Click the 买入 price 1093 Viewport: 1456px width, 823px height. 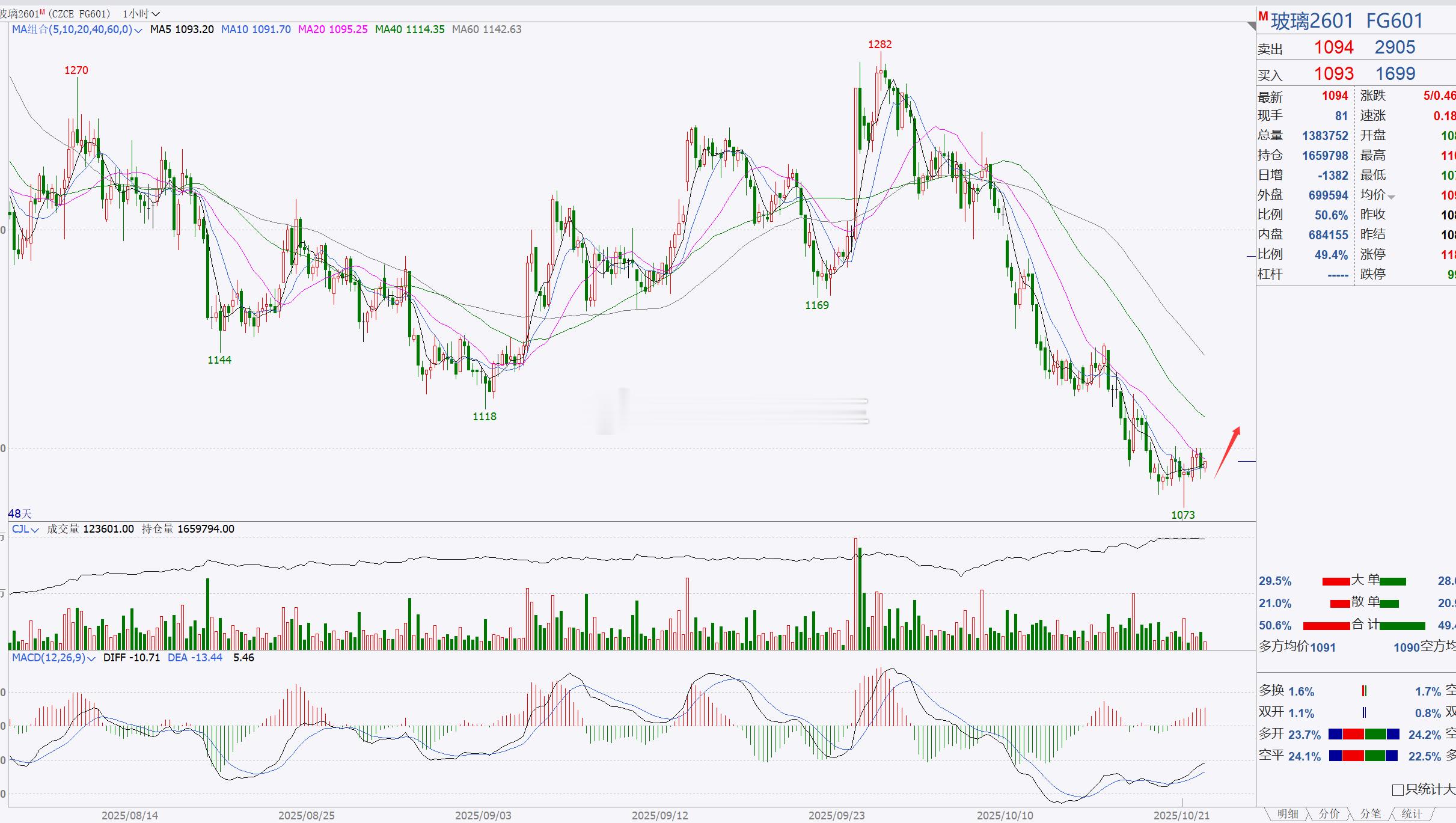click(1333, 74)
